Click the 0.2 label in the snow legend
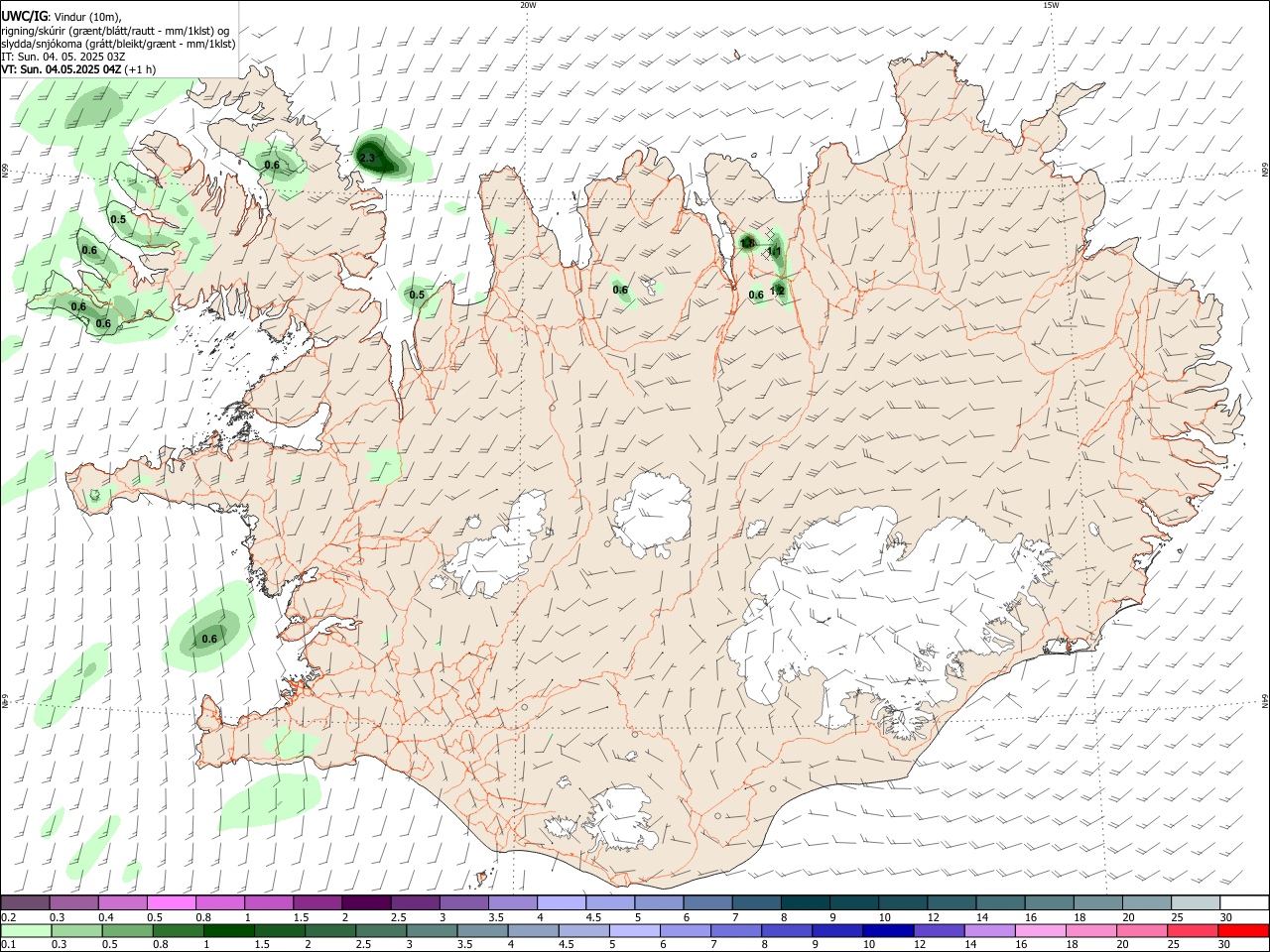Viewport: 1270px width, 952px height. point(8,917)
